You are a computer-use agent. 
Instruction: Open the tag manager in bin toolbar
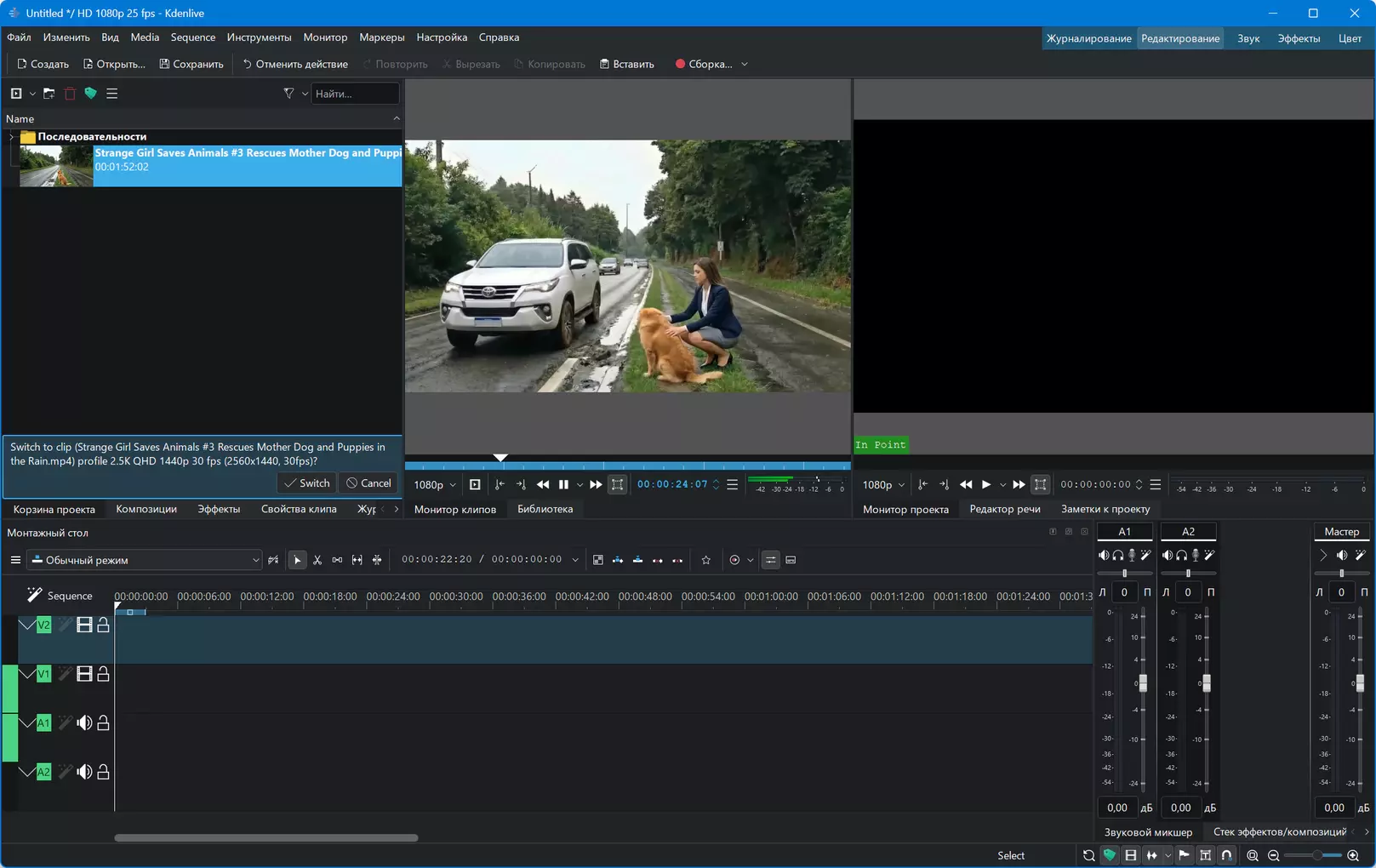click(90, 94)
